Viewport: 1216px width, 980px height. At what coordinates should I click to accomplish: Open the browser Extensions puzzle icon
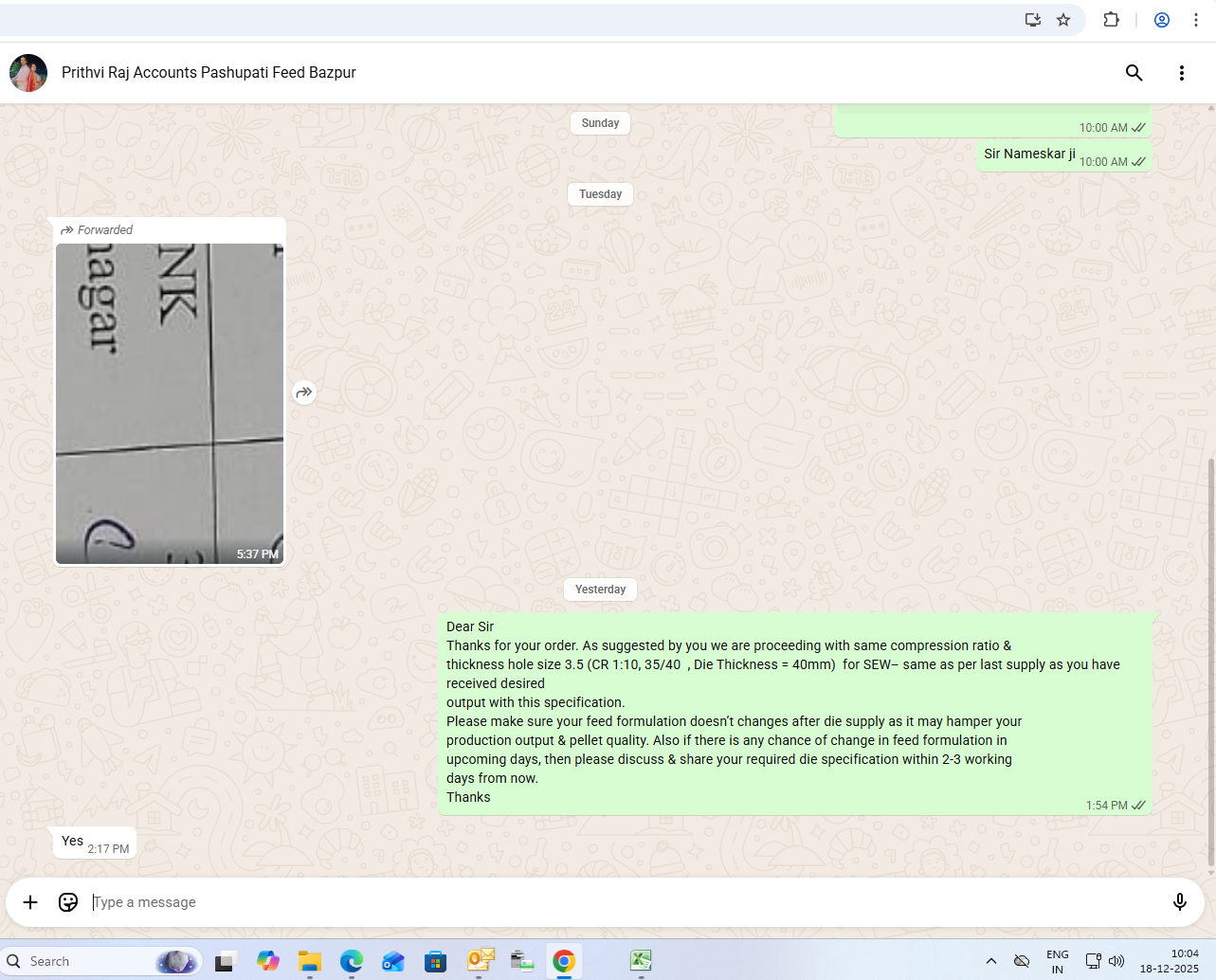click(x=1111, y=20)
